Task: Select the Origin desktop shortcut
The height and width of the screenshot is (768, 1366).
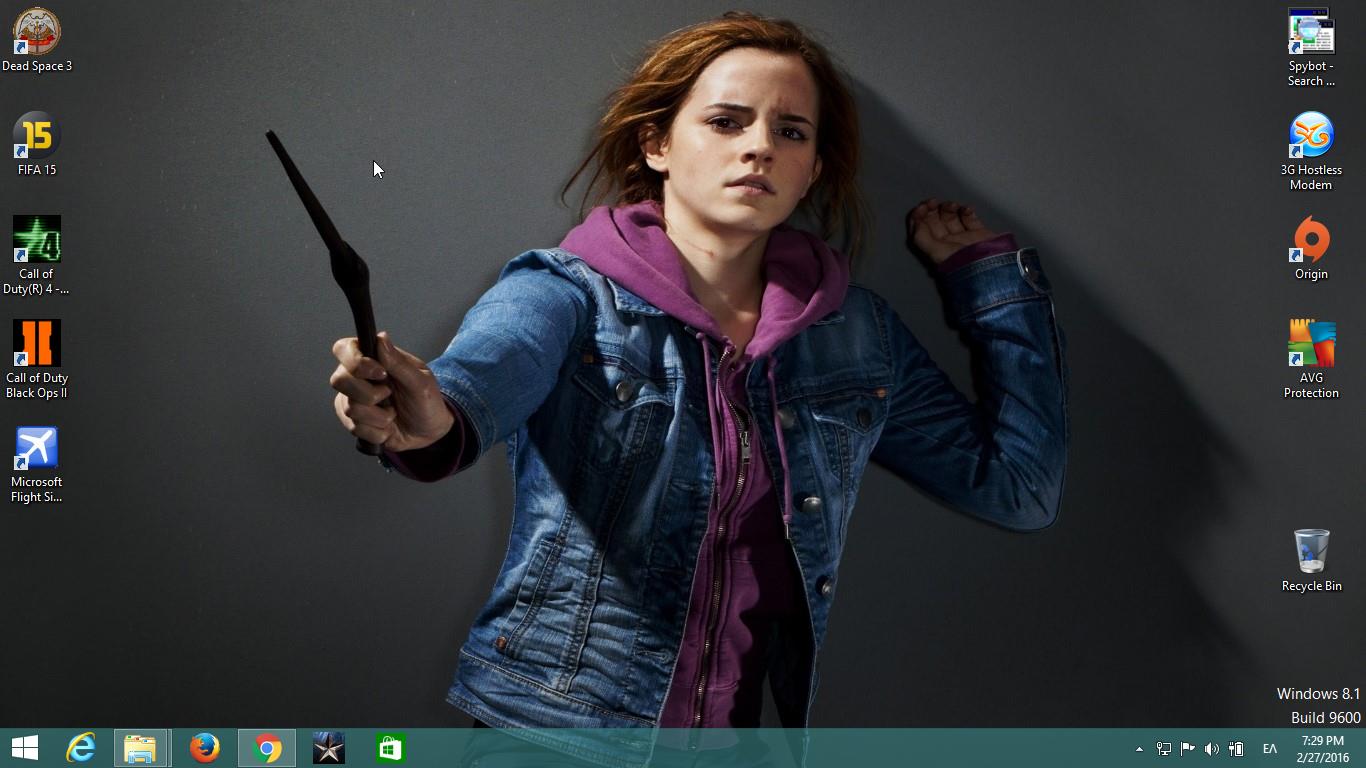Action: 1311,249
